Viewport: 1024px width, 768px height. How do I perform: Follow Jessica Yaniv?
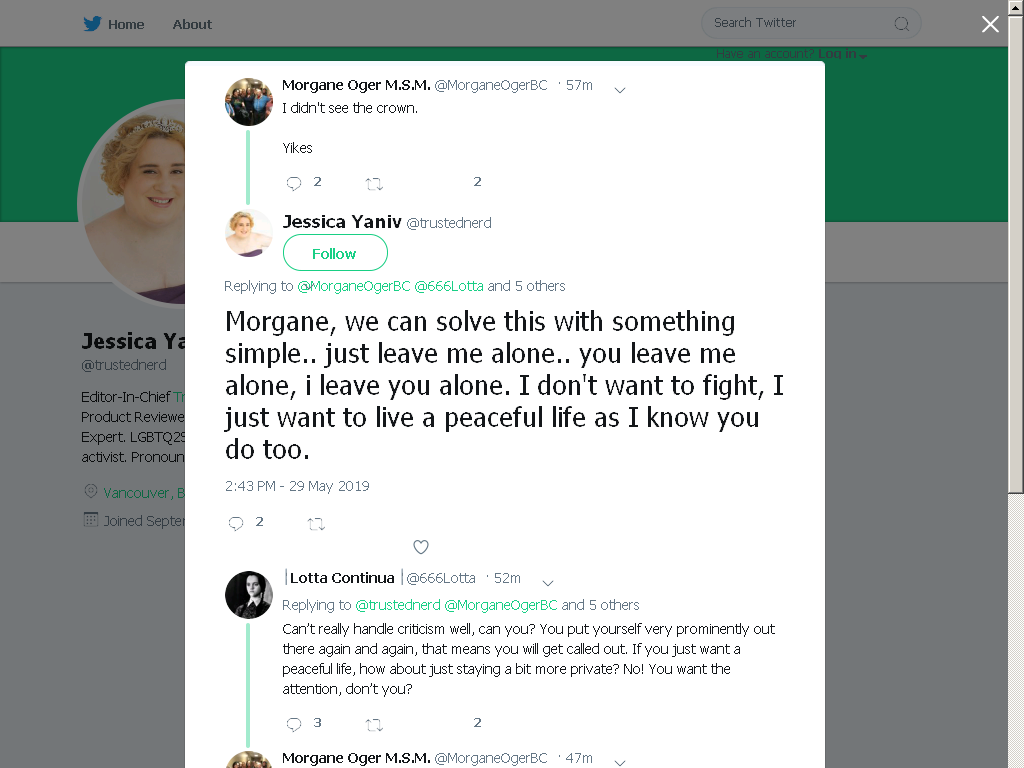[x=335, y=253]
